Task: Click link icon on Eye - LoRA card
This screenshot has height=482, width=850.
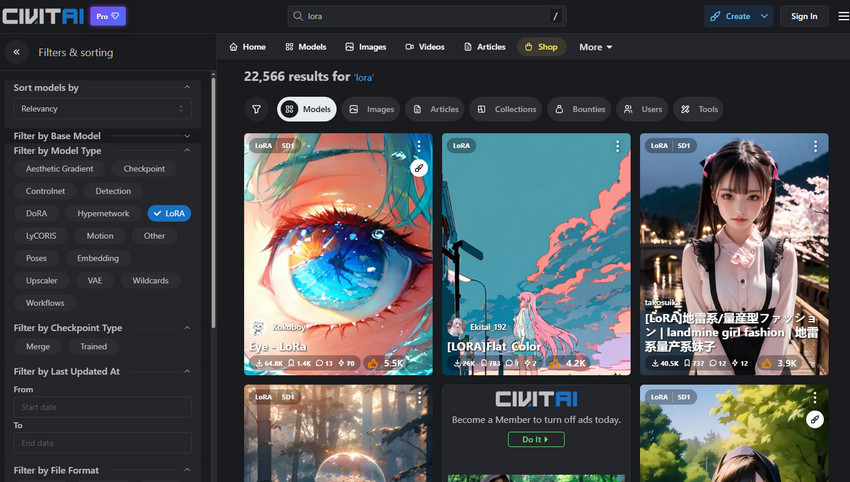Action: [x=419, y=168]
